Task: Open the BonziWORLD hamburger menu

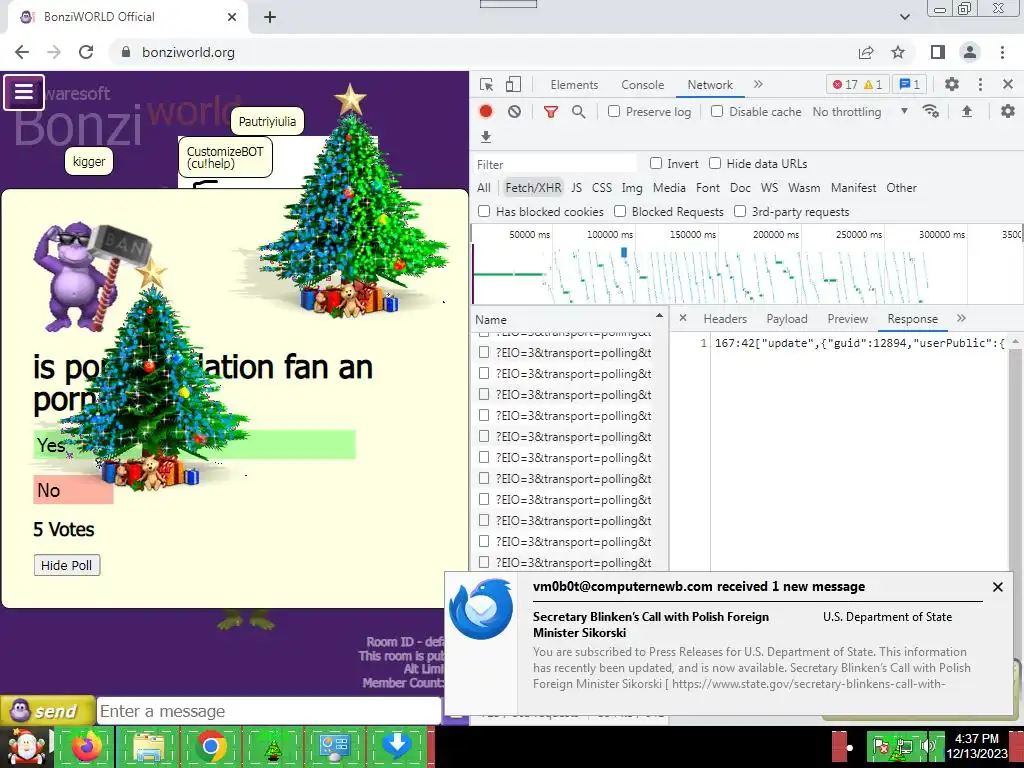Action: [24, 92]
